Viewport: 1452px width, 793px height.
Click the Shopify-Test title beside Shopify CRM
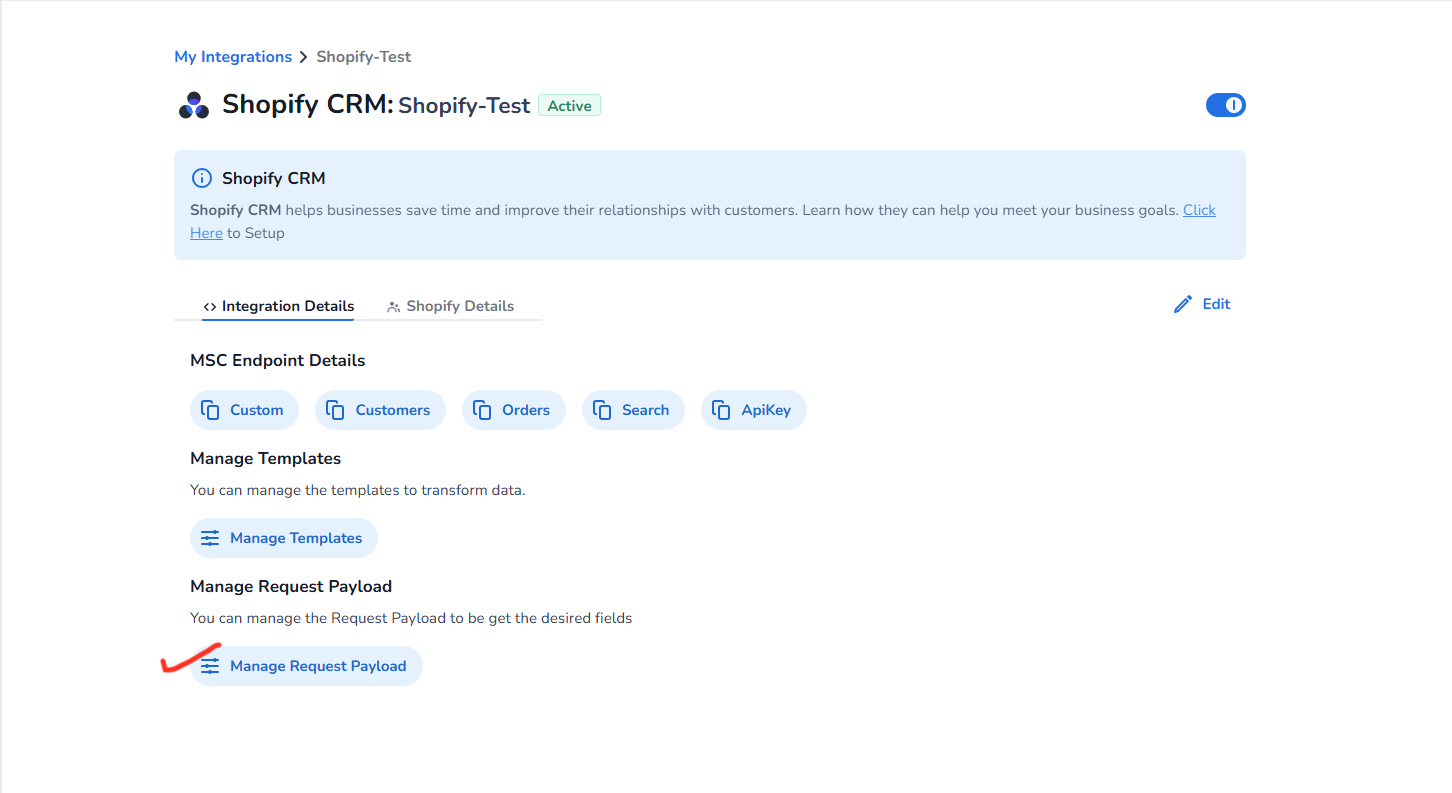(x=464, y=105)
